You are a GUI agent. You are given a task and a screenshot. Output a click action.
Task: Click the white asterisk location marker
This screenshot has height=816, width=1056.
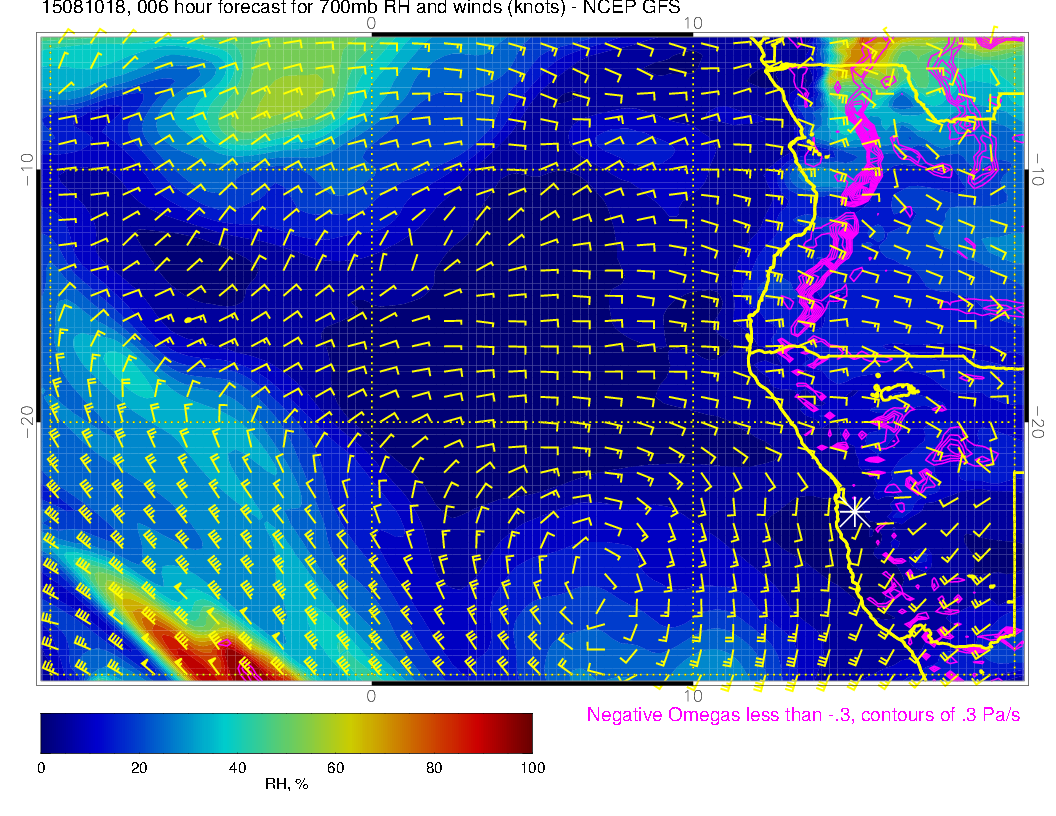853,511
